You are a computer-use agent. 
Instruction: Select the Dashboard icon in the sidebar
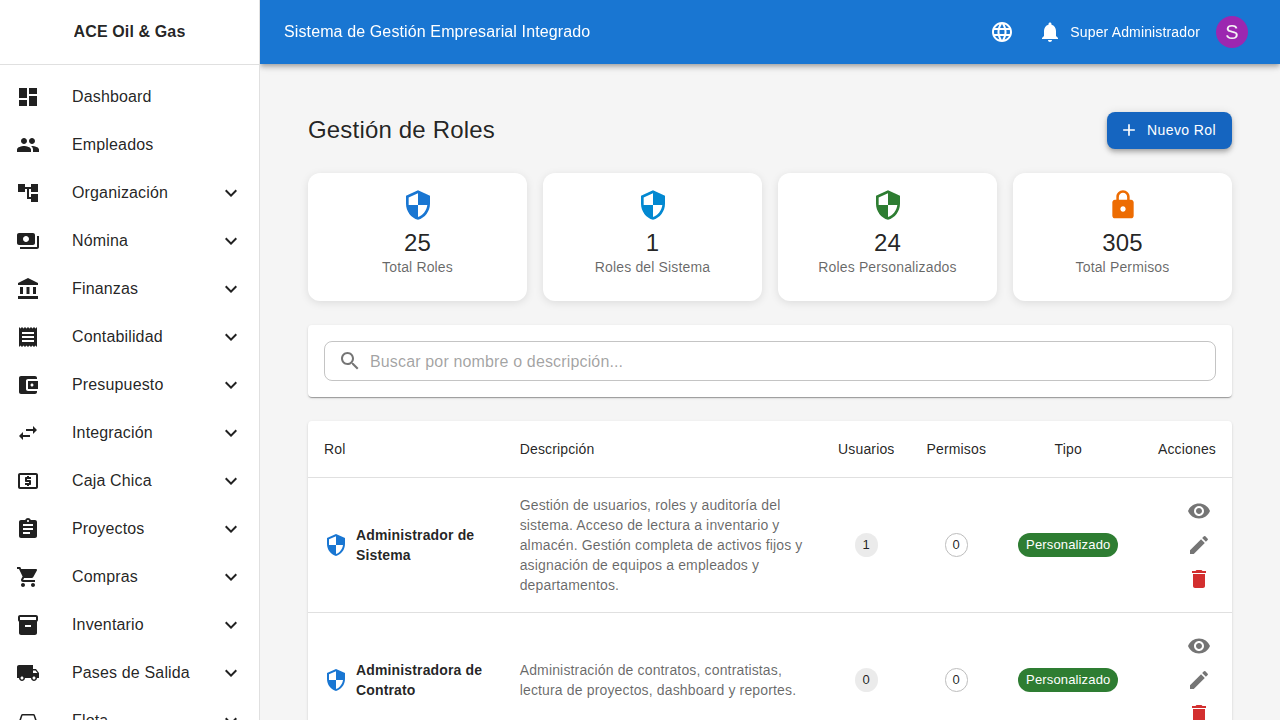point(28,97)
